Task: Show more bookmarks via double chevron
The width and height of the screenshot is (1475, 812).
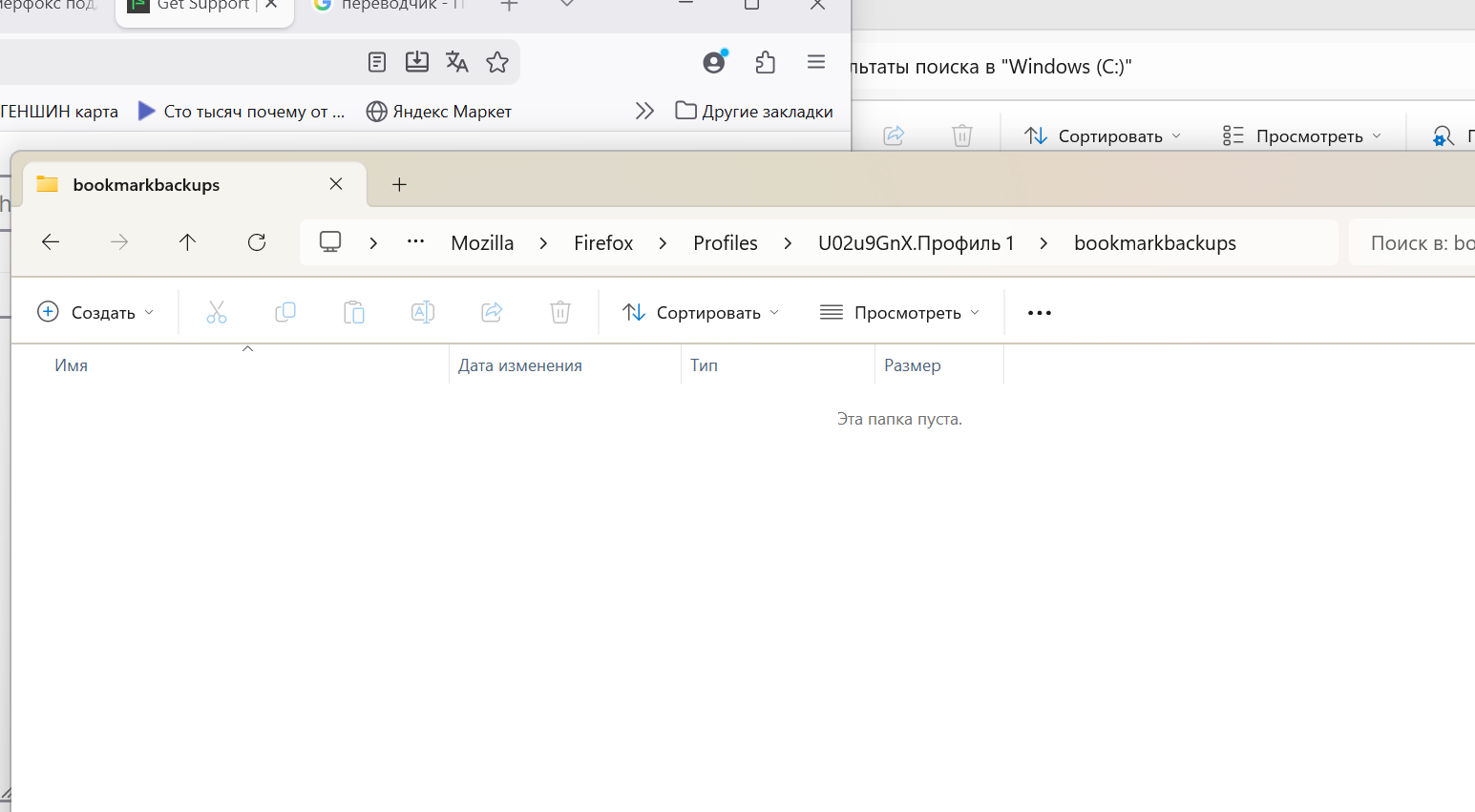Action: (x=644, y=111)
